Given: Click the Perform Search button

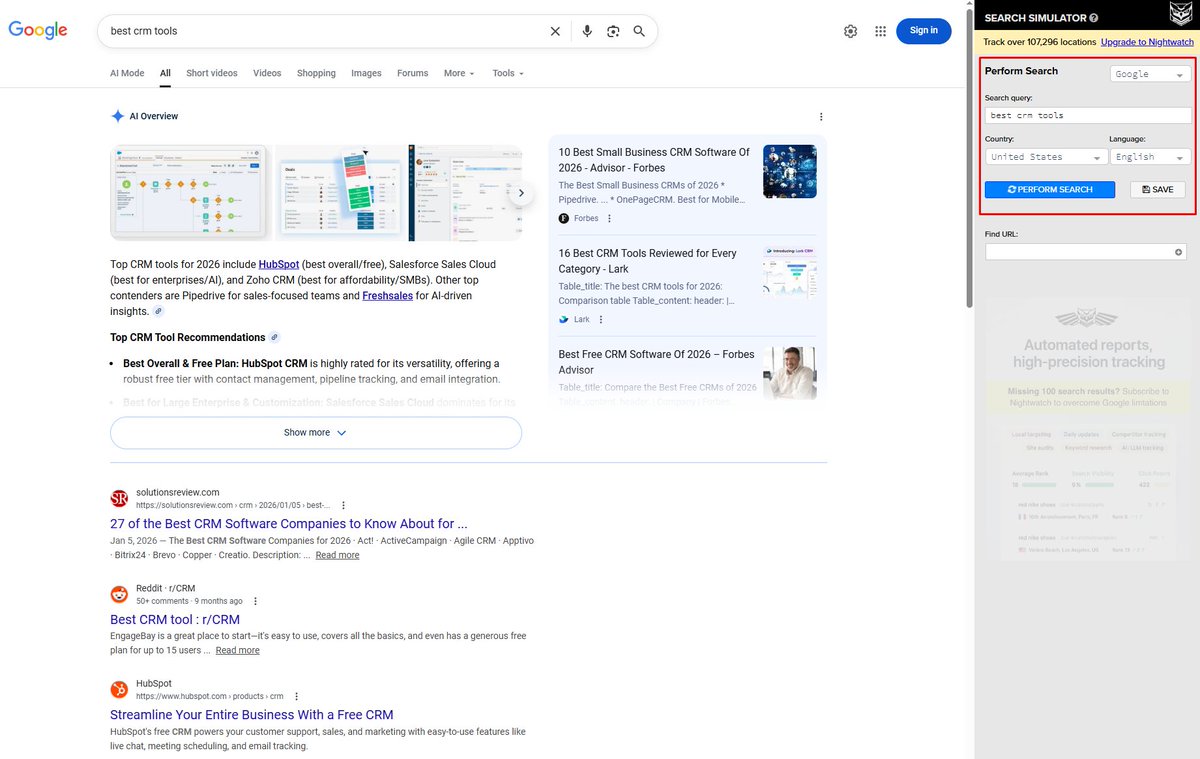Looking at the screenshot, I should pos(1050,189).
